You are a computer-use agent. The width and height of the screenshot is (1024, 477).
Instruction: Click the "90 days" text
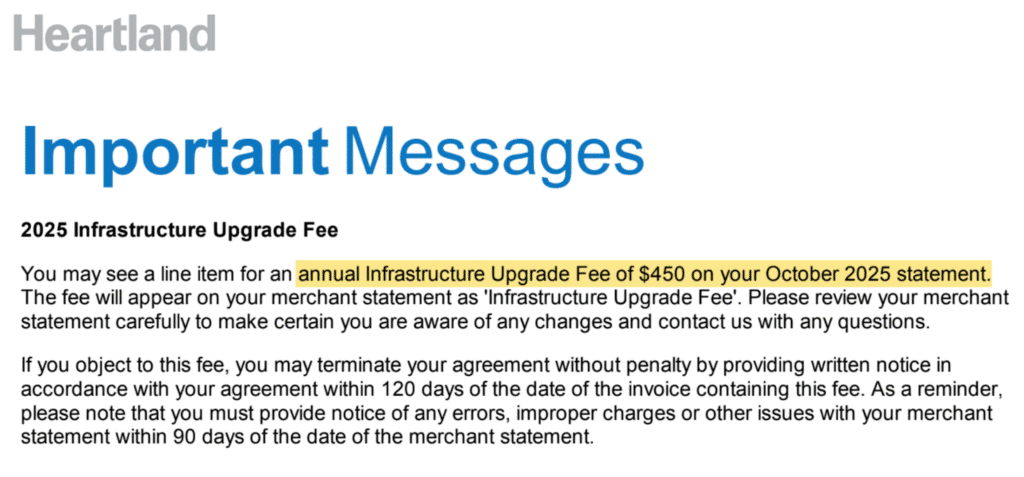click(x=207, y=436)
